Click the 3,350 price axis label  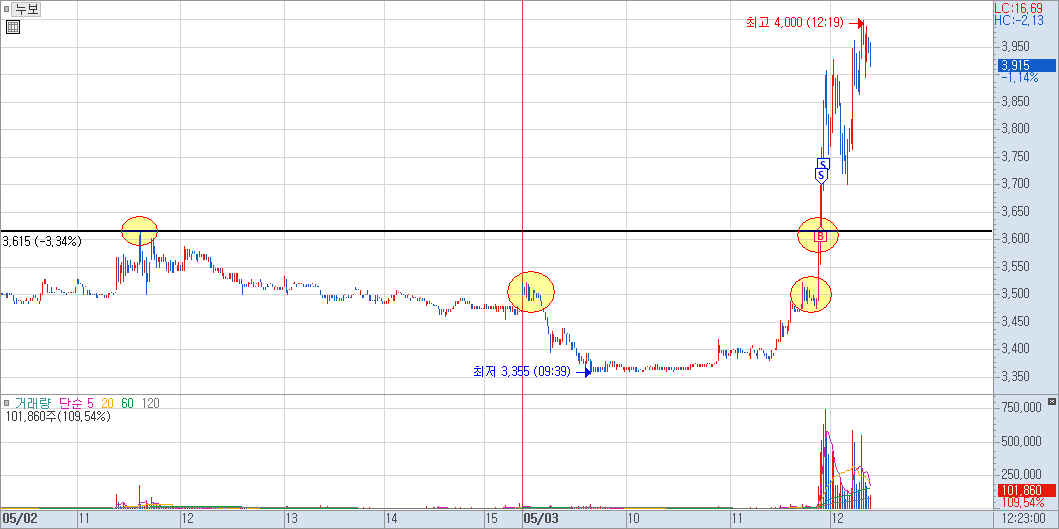[1016, 376]
